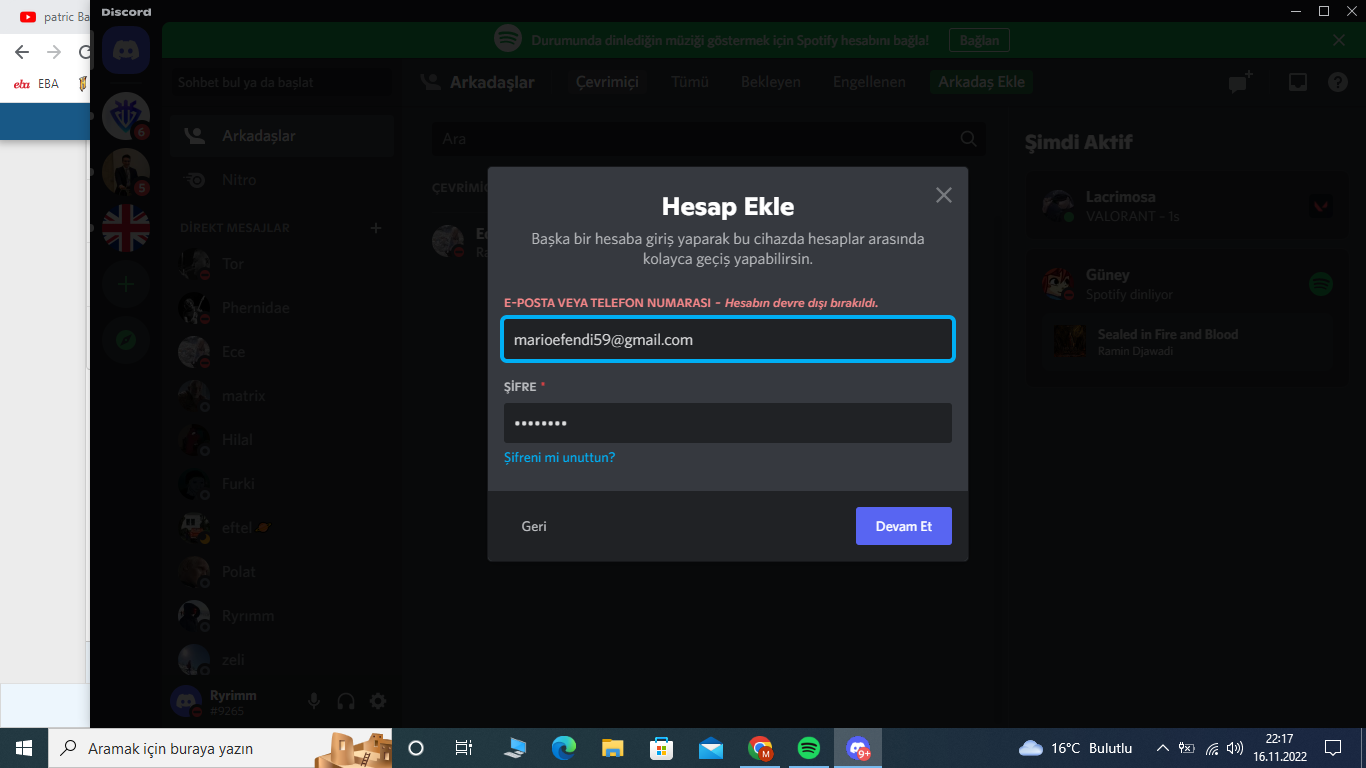Expand the hidden system tray icons
The image size is (1366, 768).
tap(1162, 748)
